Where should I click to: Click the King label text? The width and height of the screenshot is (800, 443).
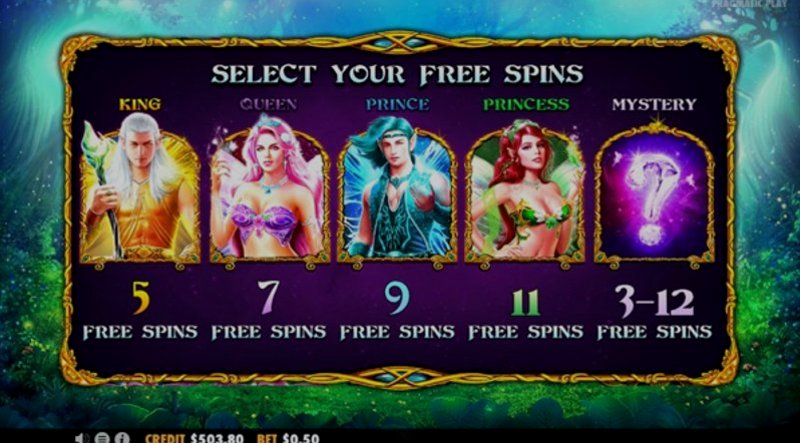point(140,105)
